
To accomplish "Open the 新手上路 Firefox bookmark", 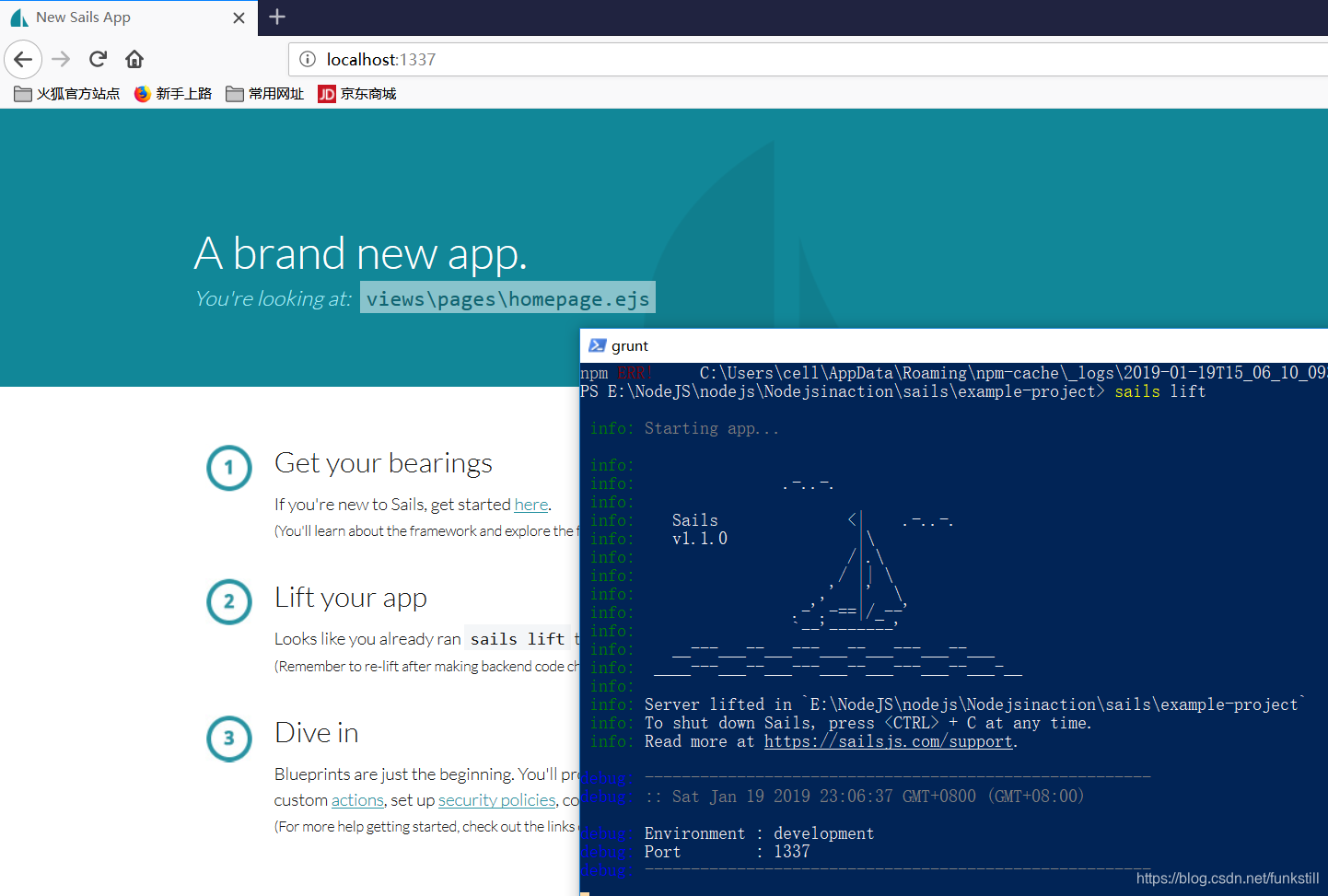I will tap(173, 94).
